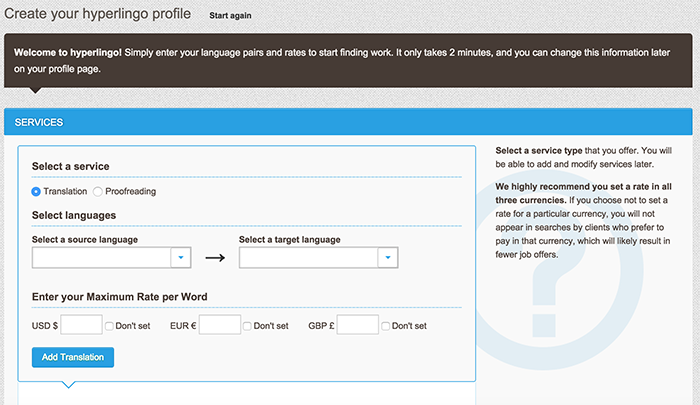Select the Translation radio button
The height and width of the screenshot is (405, 700).
click(x=36, y=192)
